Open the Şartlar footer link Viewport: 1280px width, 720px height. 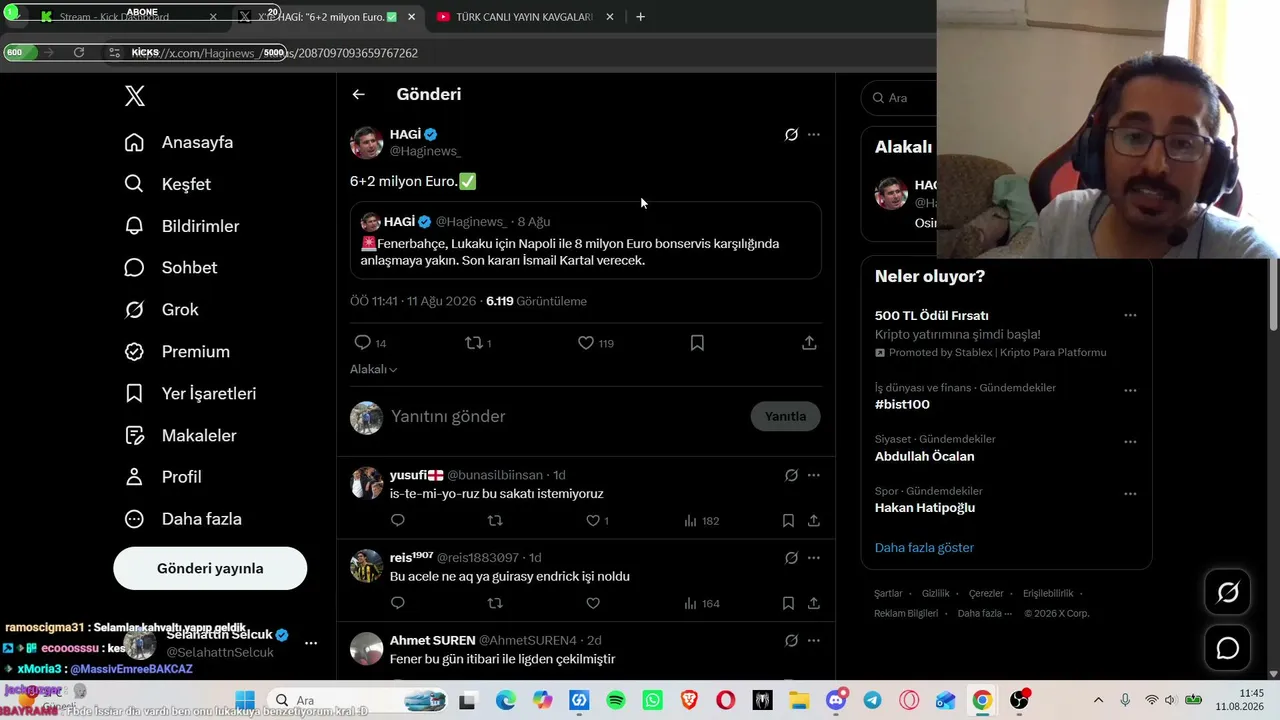pos(888,593)
